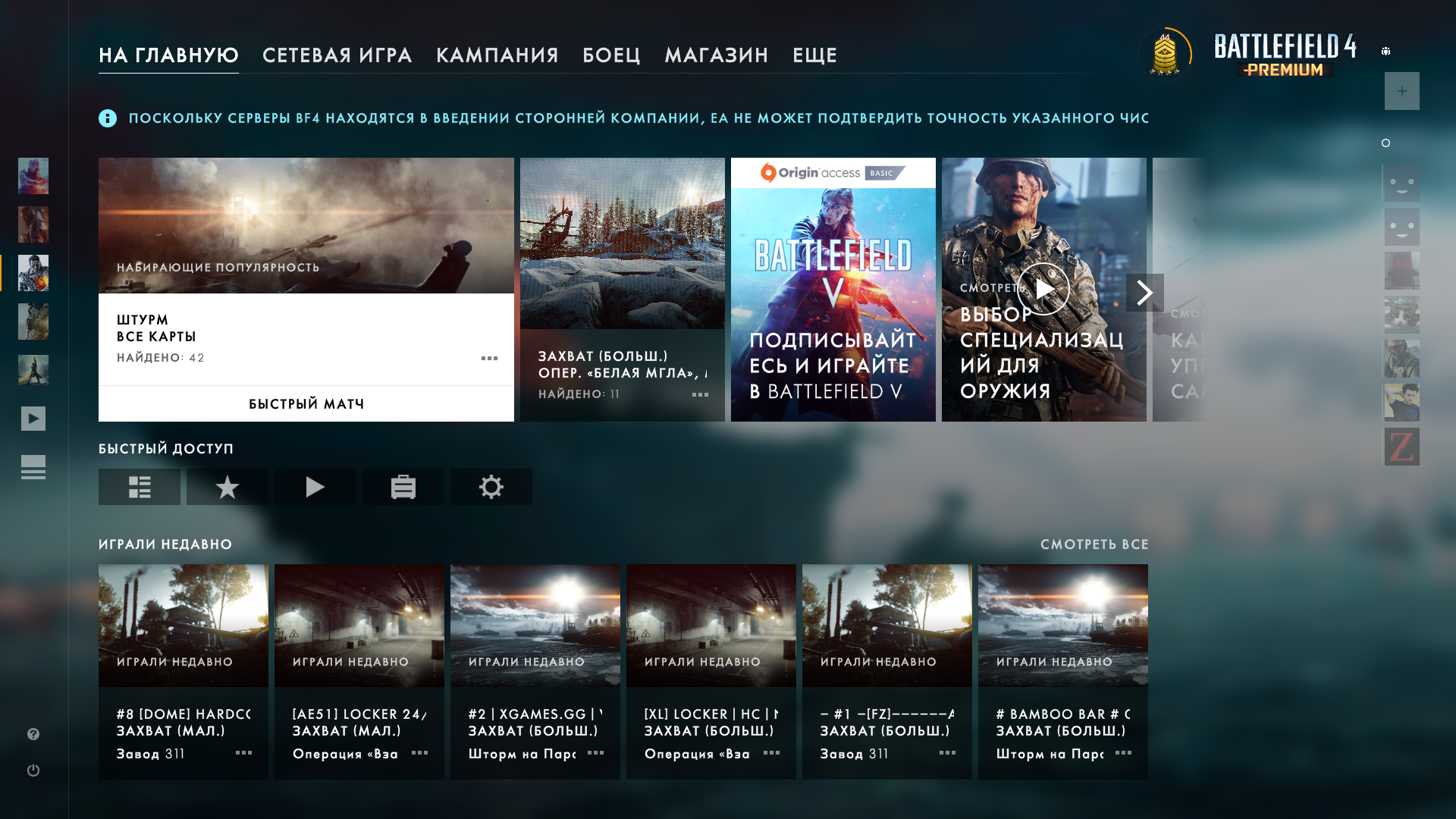1456x819 pixels.
Task: Click online status circle above friends
Action: coord(1386,143)
